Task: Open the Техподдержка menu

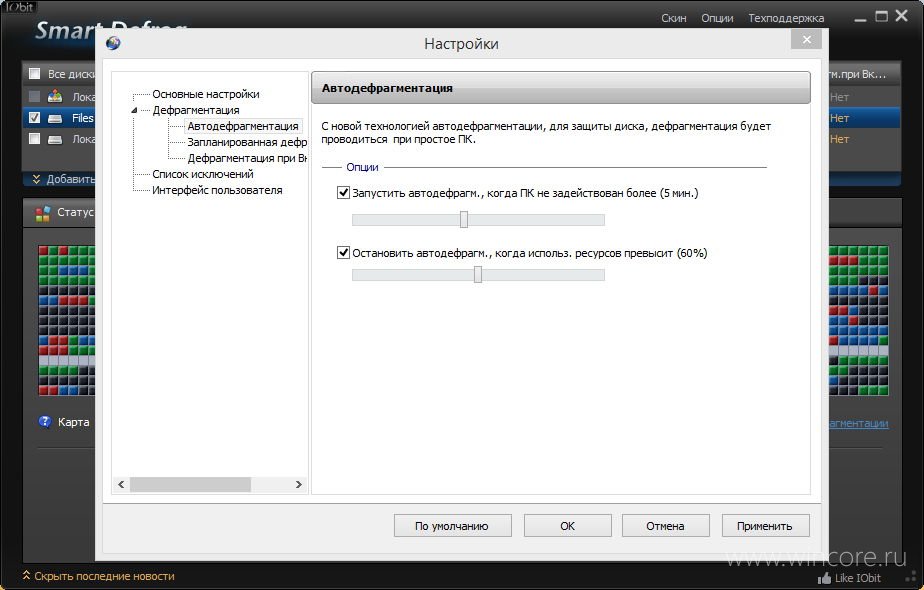Action: [x=786, y=18]
